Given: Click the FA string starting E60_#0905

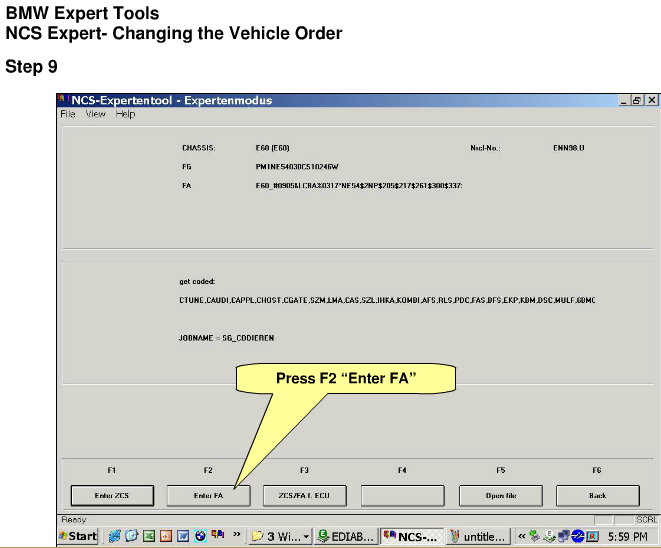Looking at the screenshot, I should (x=359, y=185).
